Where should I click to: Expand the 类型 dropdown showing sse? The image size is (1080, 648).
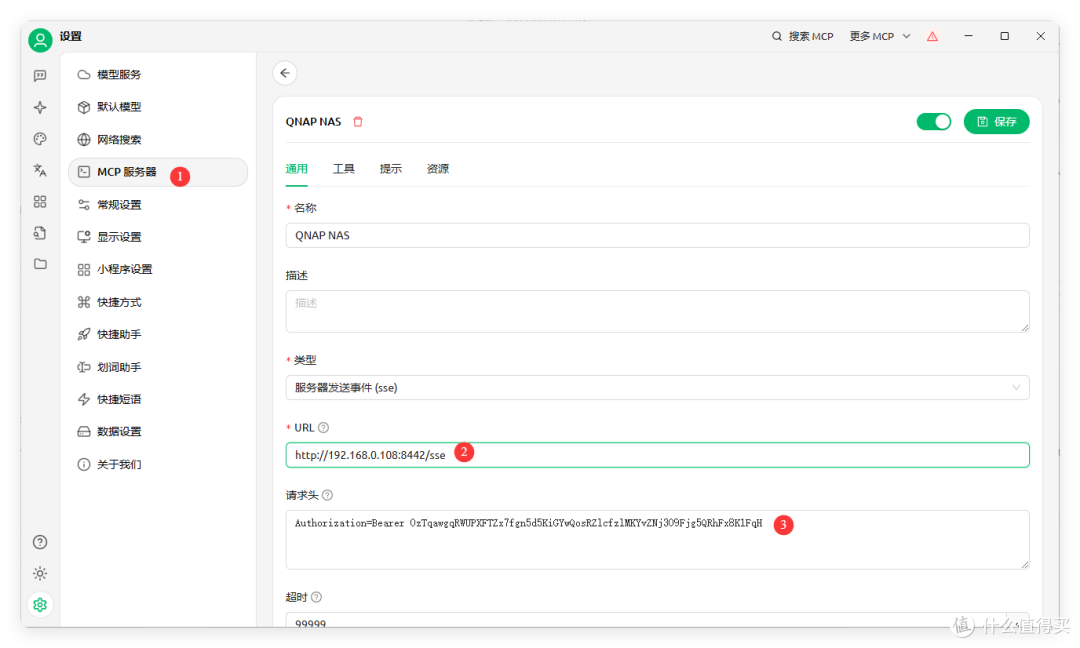pos(657,388)
